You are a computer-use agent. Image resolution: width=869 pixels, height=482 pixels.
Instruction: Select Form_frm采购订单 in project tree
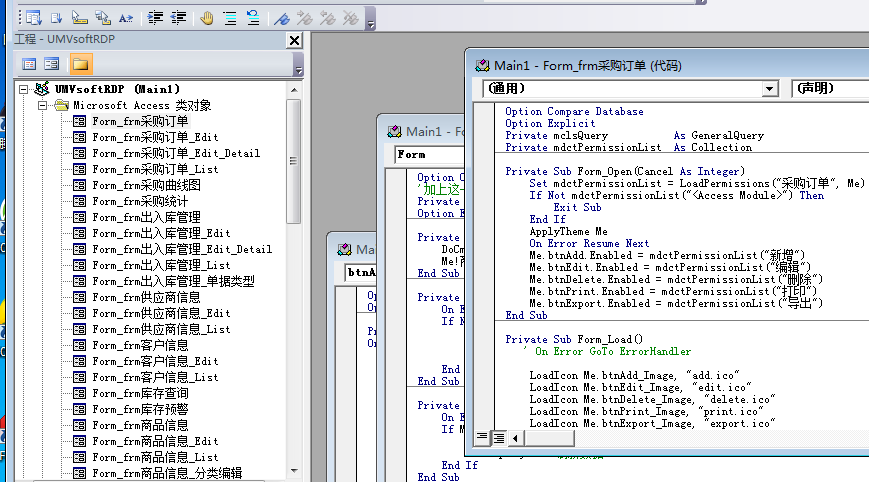click(x=140, y=121)
